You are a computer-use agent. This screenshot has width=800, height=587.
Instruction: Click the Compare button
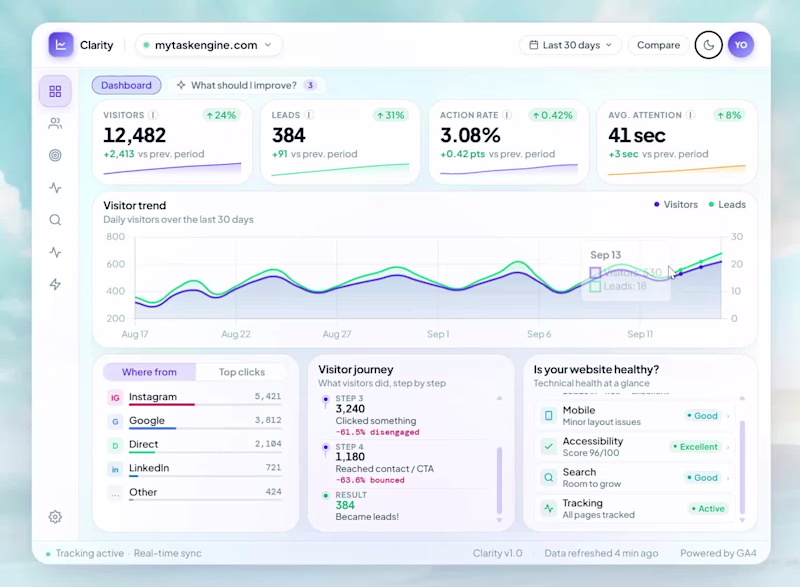click(x=658, y=45)
